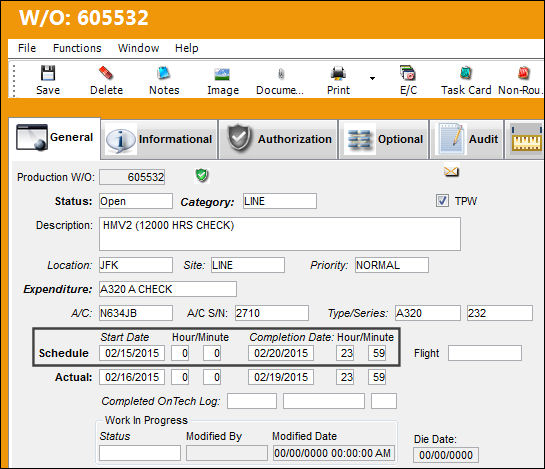Click the Site field showing LINE

(248, 265)
